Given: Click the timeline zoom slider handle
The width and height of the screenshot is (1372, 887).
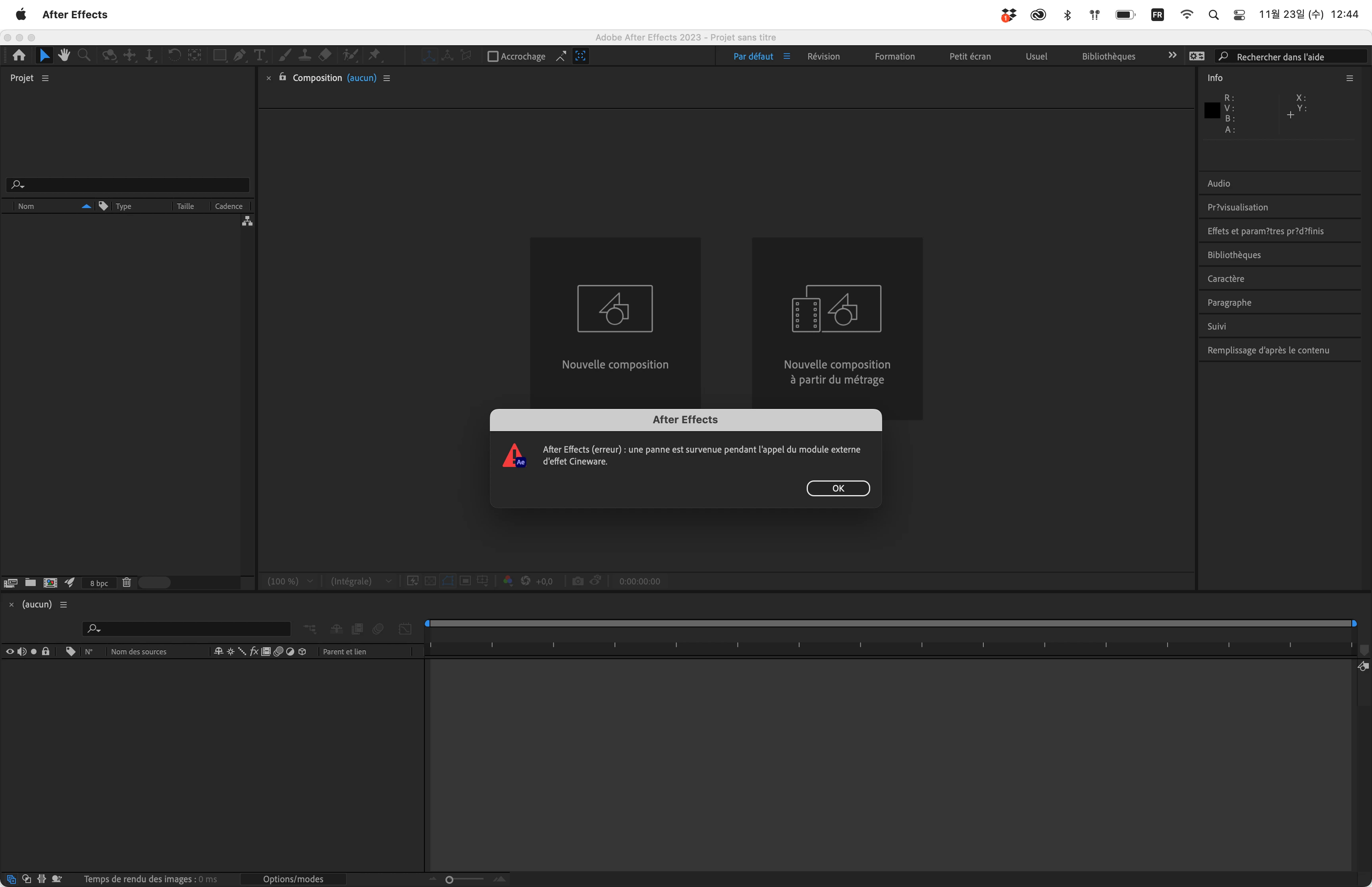Looking at the screenshot, I should [450, 879].
